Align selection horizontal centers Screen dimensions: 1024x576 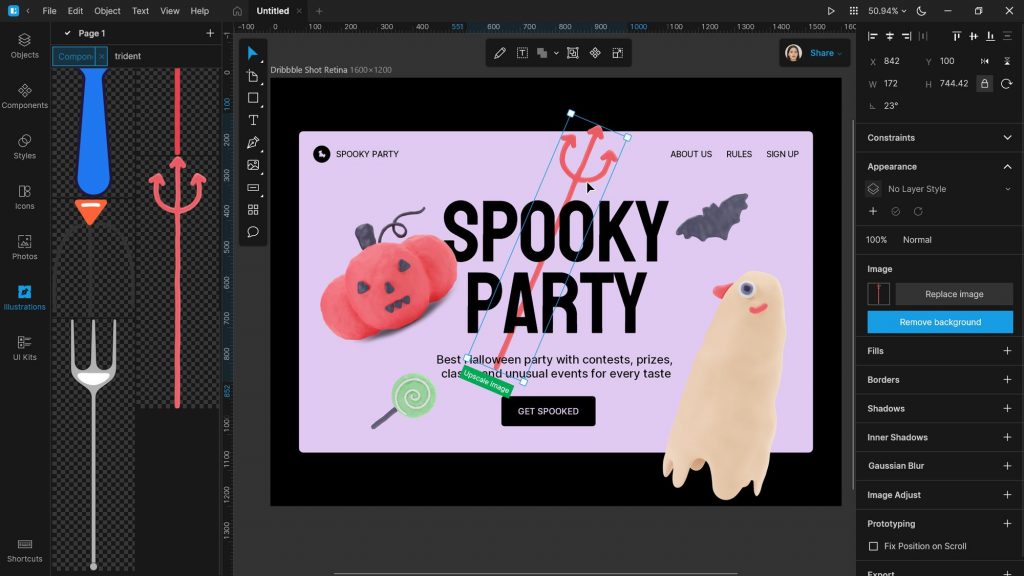(x=889, y=37)
